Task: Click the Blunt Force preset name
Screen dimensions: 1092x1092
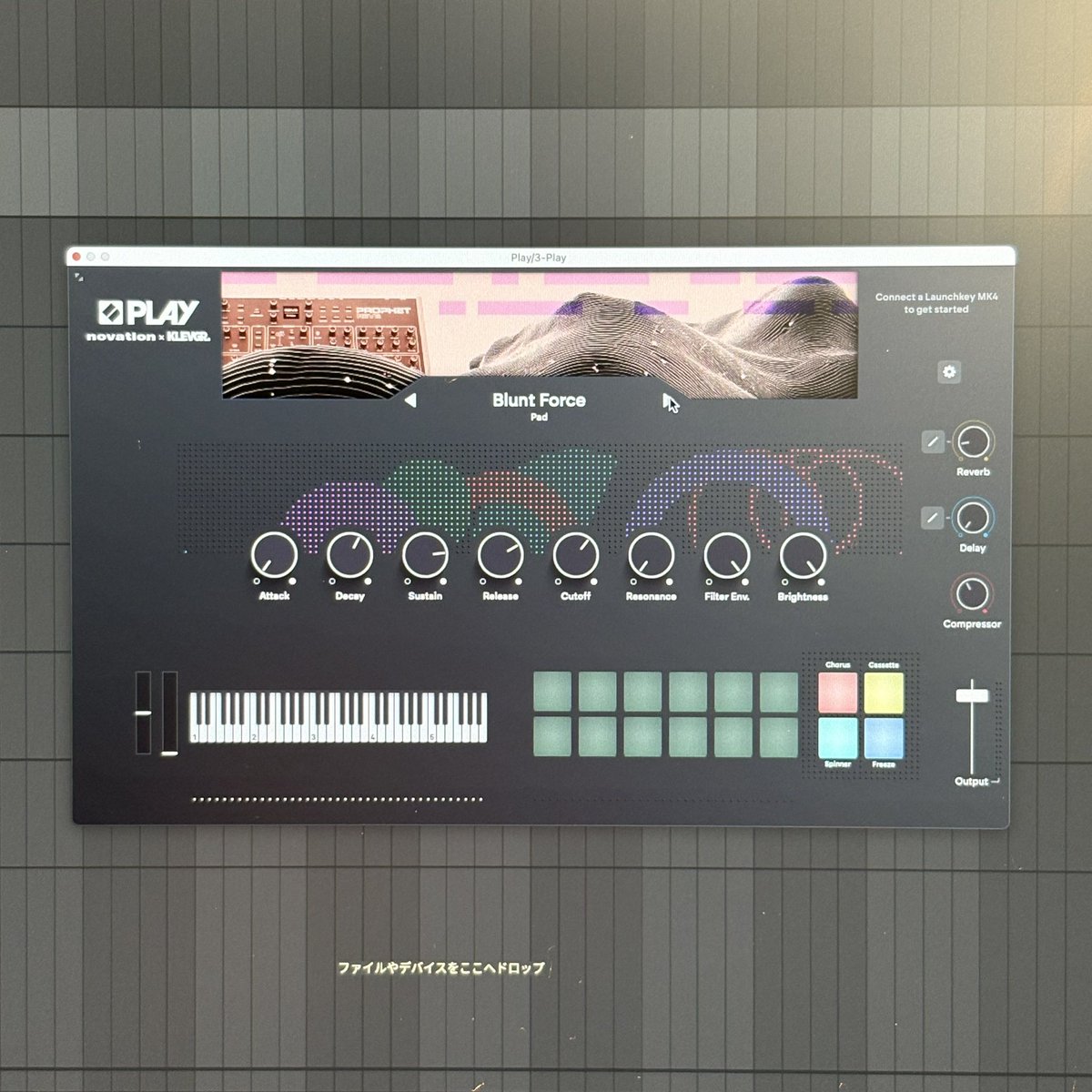Action: pyautogui.click(x=539, y=399)
